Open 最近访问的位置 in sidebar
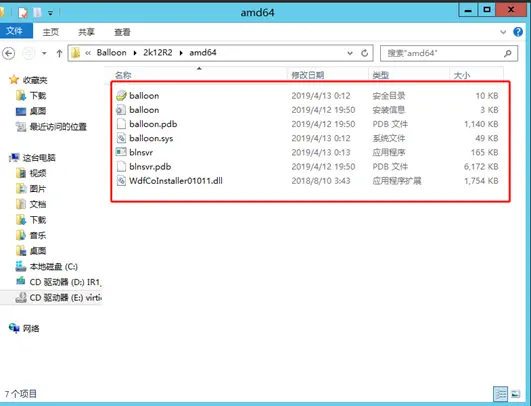The width and height of the screenshot is (531, 406). point(58,127)
